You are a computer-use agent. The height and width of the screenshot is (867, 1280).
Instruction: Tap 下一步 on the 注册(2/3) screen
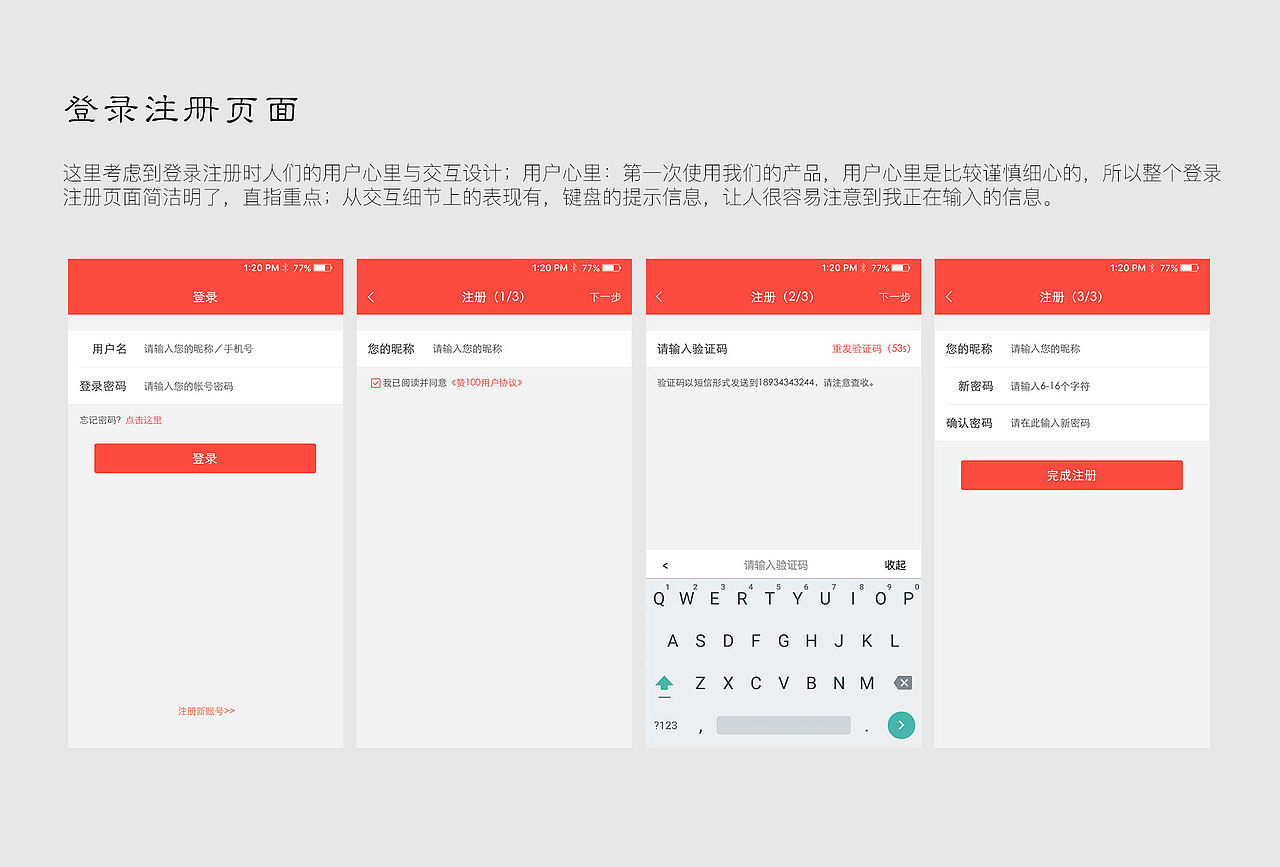894,297
